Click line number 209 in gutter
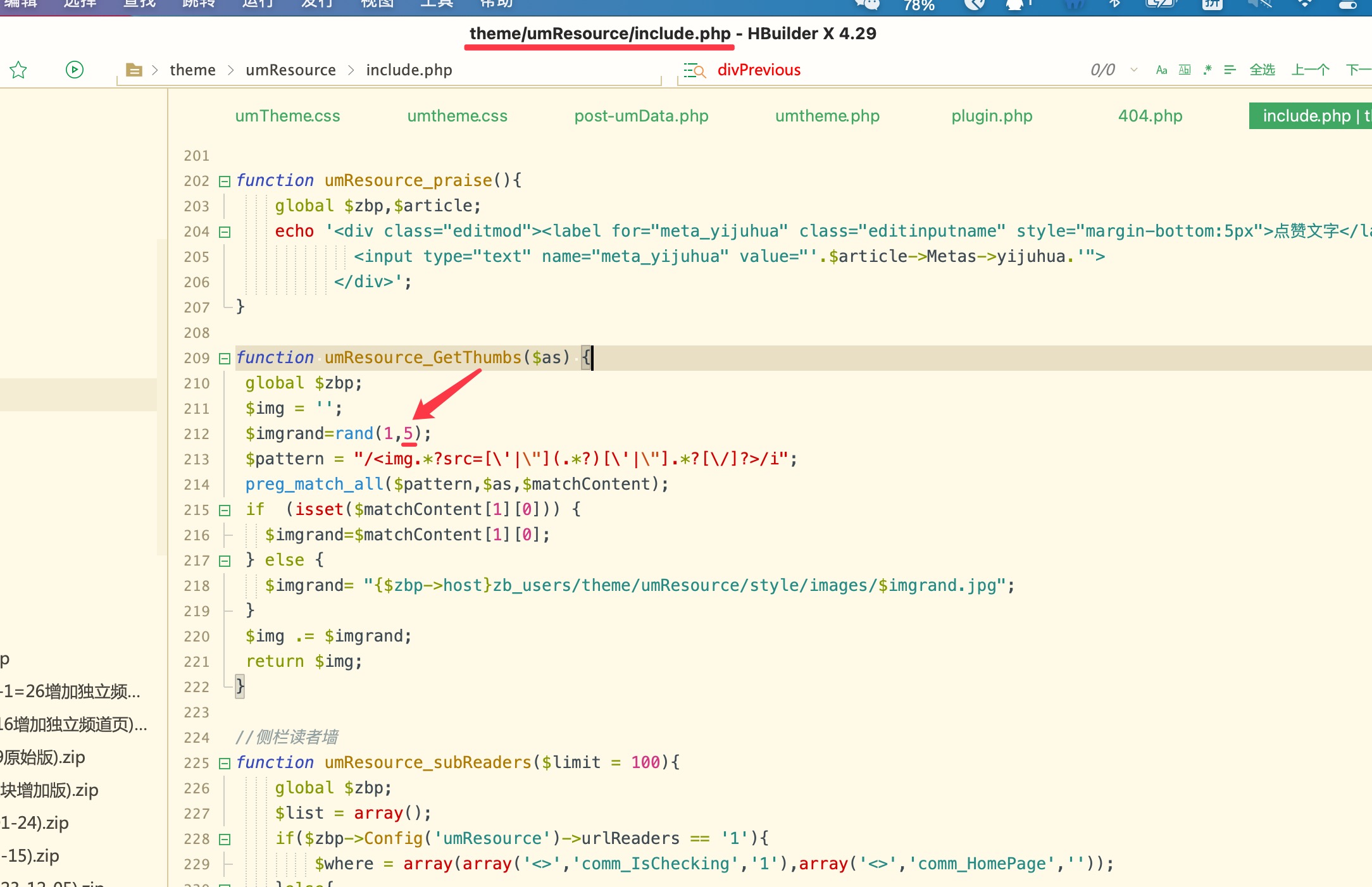The image size is (1372, 887). [196, 358]
